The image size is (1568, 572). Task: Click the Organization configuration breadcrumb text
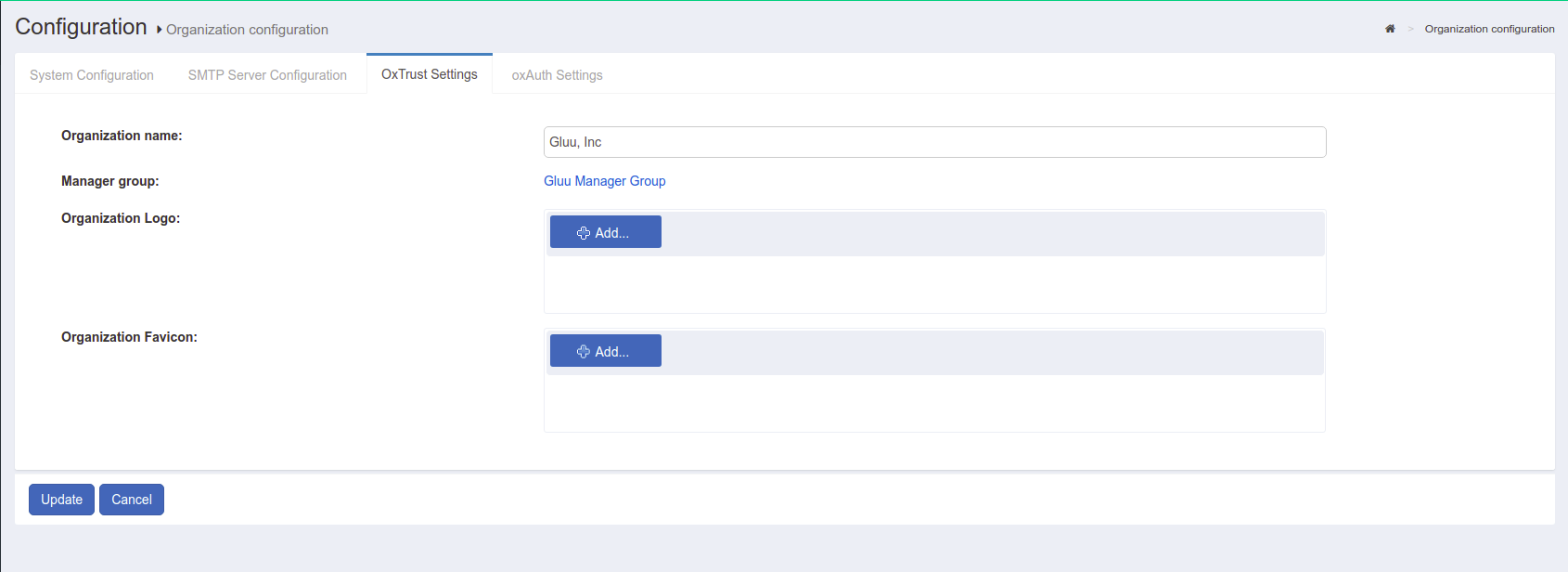click(1489, 29)
